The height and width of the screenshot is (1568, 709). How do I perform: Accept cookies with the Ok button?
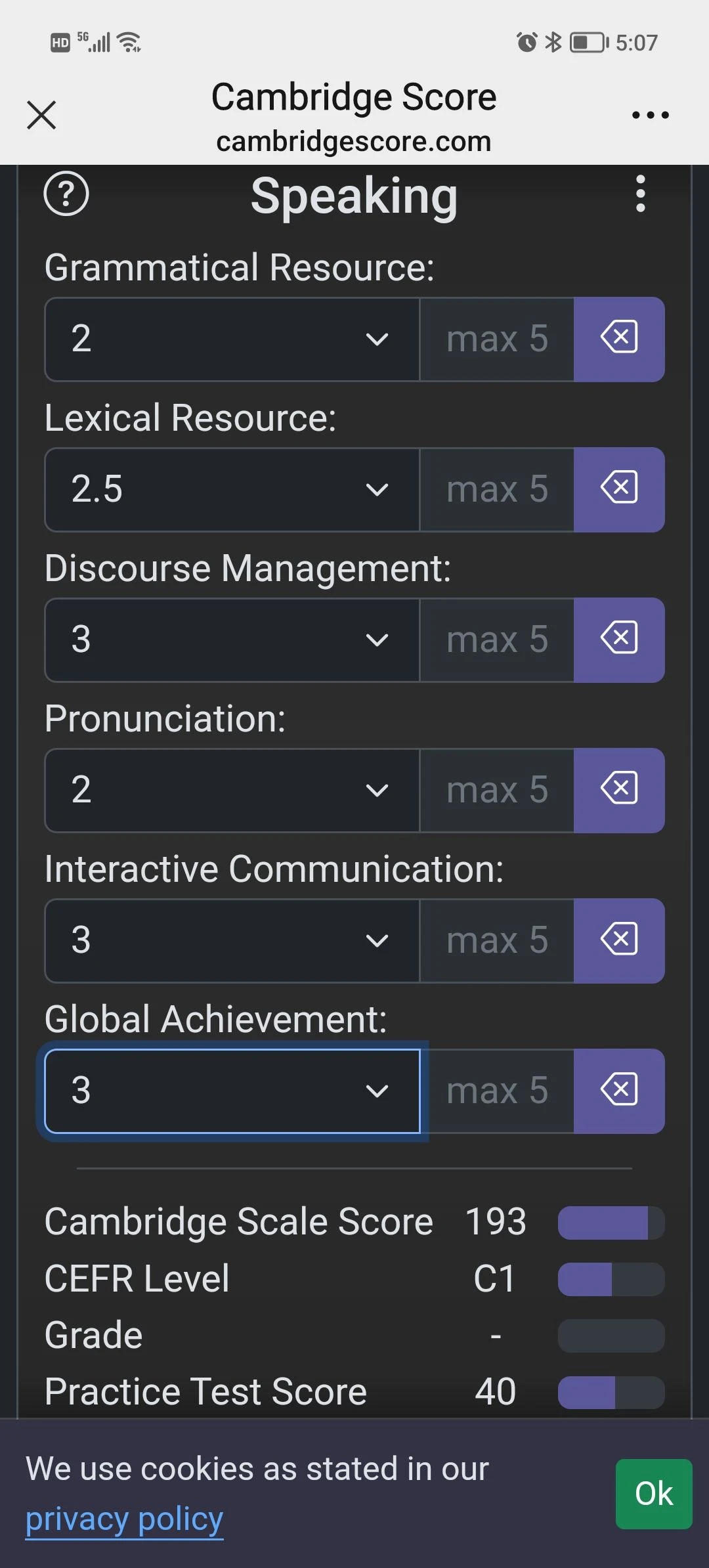click(x=654, y=1494)
